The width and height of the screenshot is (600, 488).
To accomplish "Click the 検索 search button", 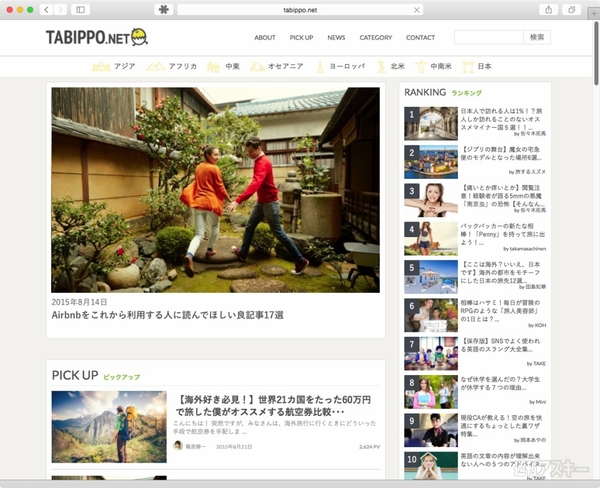I will click(537, 37).
